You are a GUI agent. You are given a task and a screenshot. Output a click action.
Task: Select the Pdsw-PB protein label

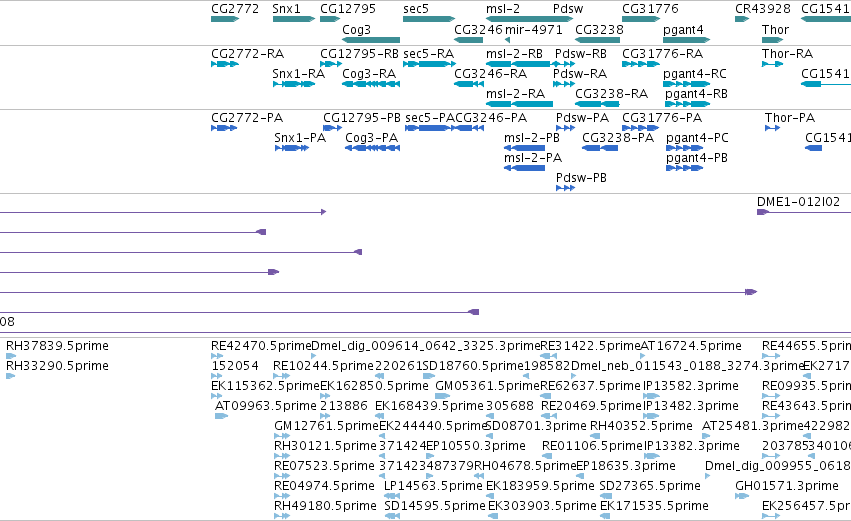pos(581,178)
